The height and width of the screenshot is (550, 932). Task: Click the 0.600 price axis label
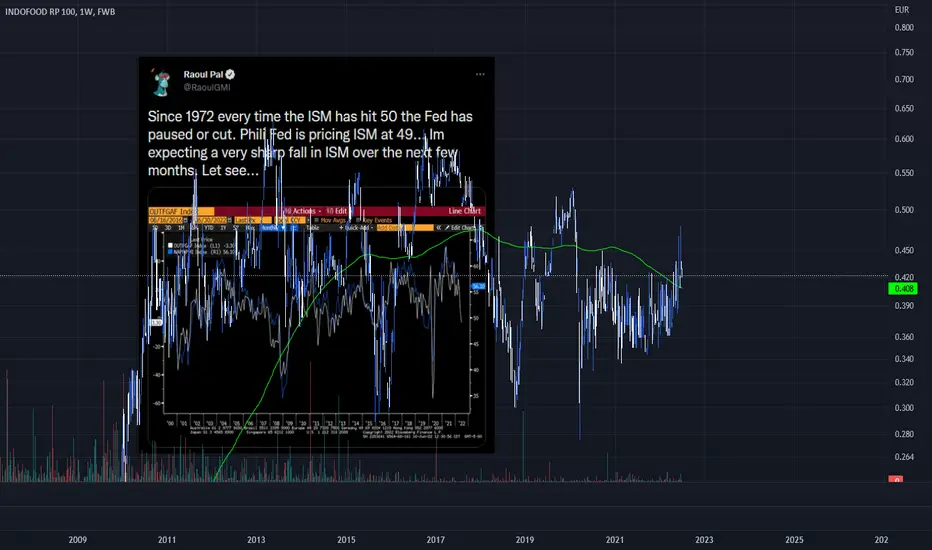point(904,139)
